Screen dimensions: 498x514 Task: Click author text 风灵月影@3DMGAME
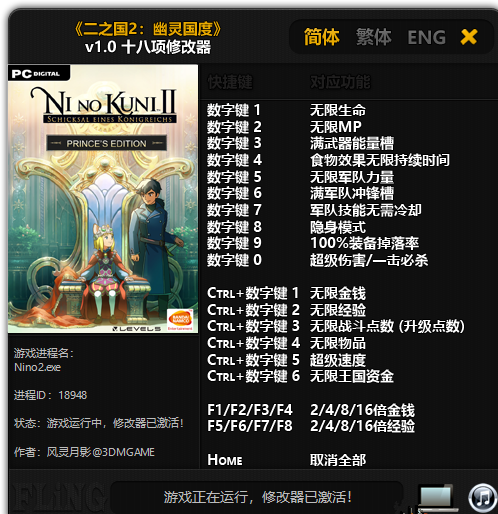(100, 452)
